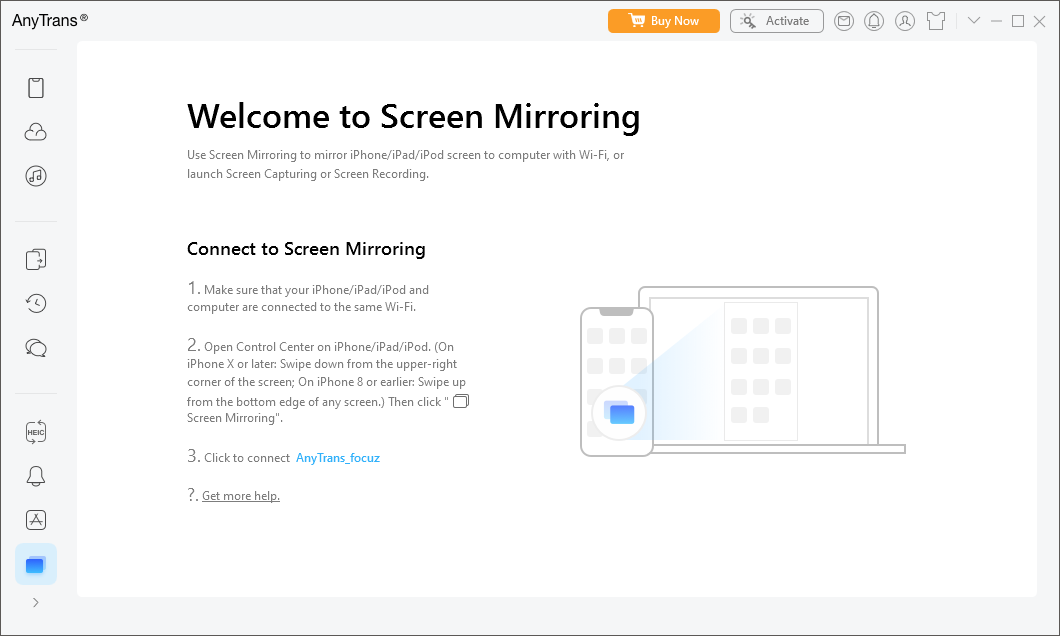
Task: Click the Welcome to Screen Mirroring heading
Action: click(414, 116)
